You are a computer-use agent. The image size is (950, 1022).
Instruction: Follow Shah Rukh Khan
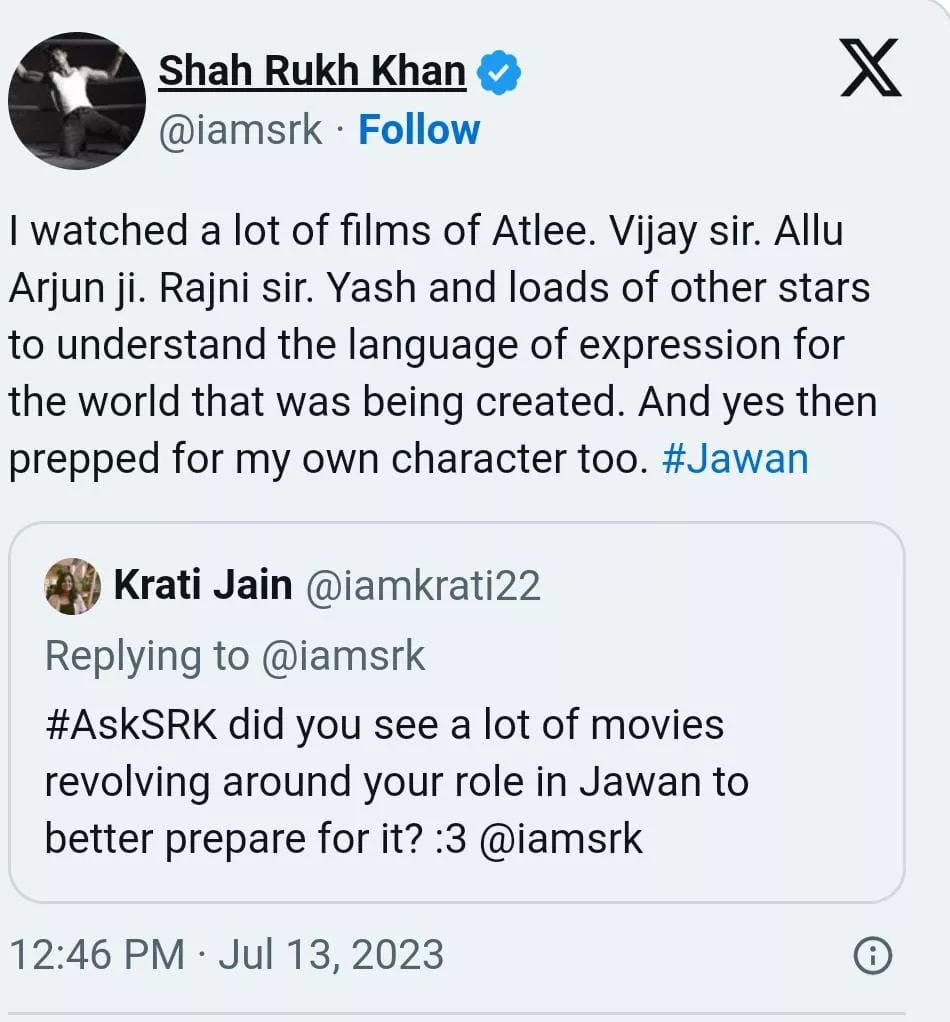[419, 130]
